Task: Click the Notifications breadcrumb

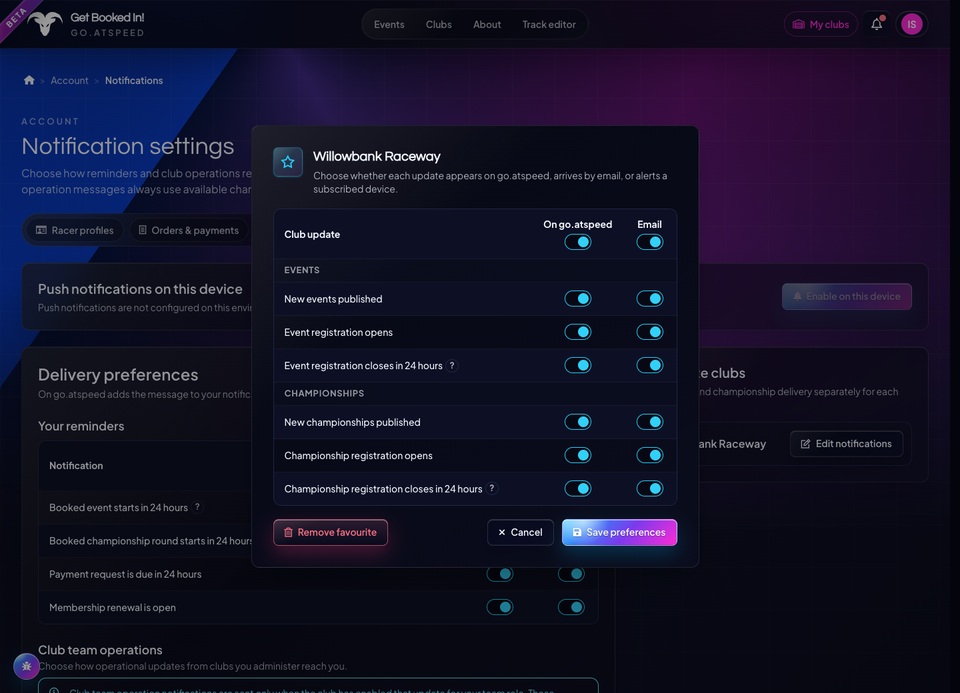Action: 133,80
